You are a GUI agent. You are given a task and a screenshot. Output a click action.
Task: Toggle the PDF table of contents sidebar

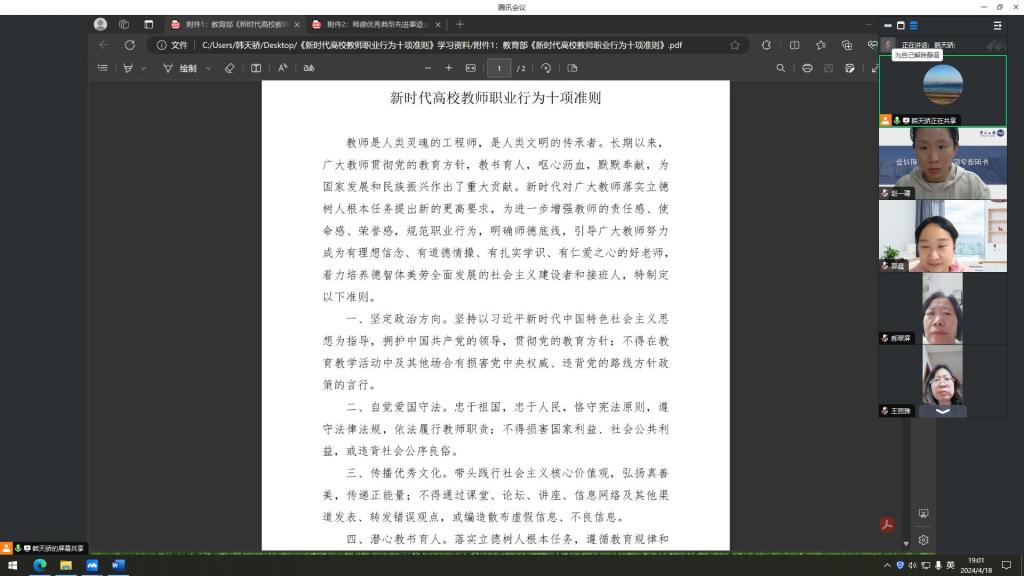[x=102, y=68]
